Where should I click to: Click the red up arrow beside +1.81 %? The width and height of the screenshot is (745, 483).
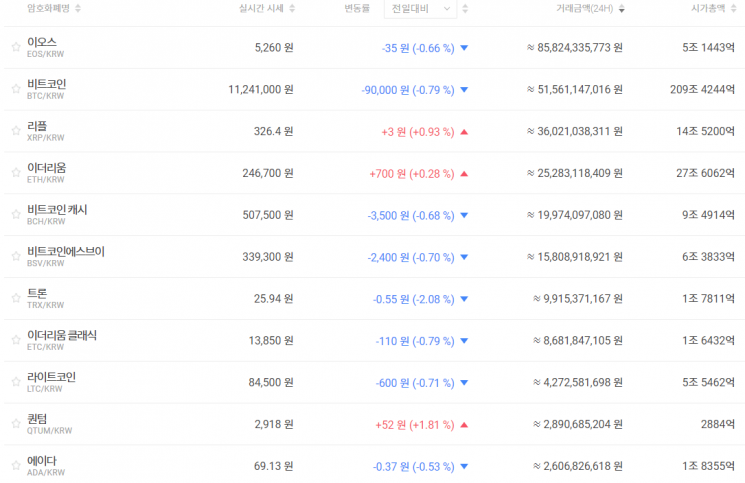pyautogui.click(x=465, y=425)
